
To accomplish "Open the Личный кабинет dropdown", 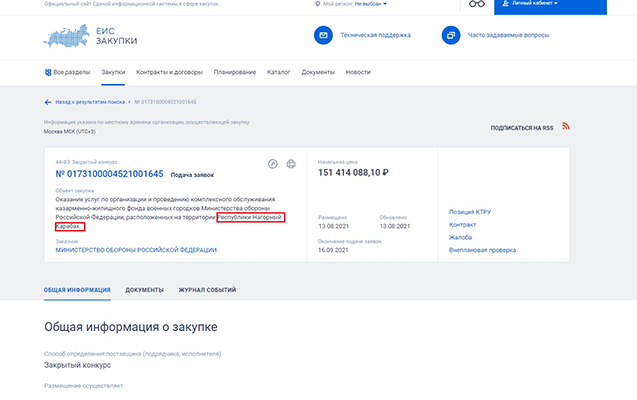I will [x=535, y=4].
